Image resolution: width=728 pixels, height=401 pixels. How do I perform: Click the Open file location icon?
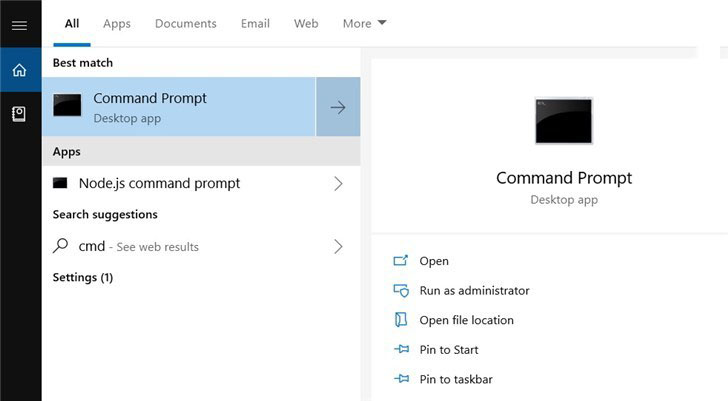point(401,320)
